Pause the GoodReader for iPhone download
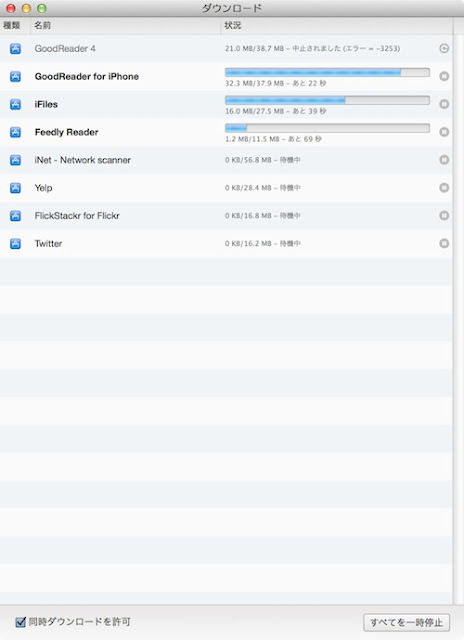The height and width of the screenshot is (640, 464). (x=444, y=76)
